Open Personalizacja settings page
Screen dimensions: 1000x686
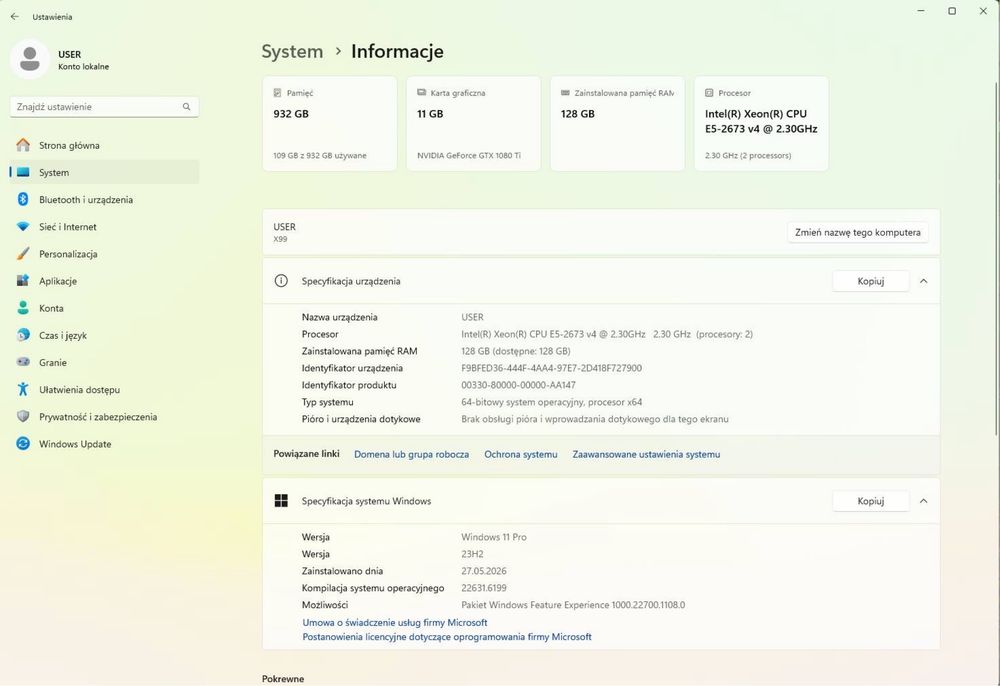pos(104,254)
